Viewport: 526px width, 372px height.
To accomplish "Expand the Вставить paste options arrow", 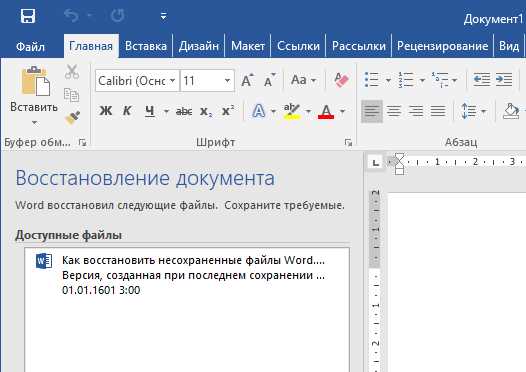I will (x=34, y=123).
